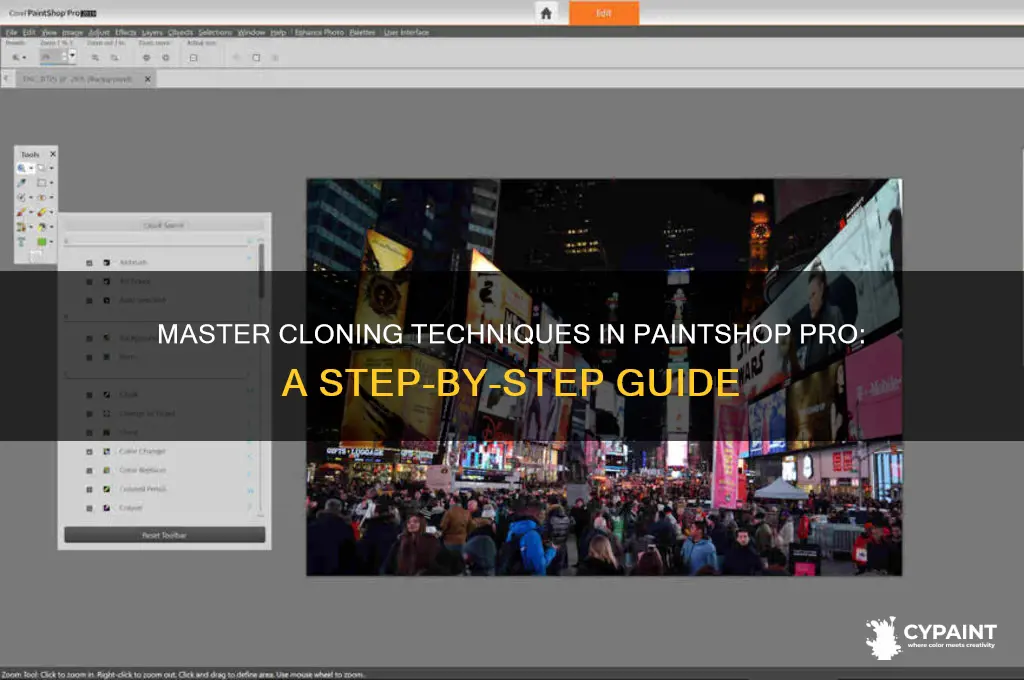Toggle the Color Replacer checkbox

[x=89, y=470]
